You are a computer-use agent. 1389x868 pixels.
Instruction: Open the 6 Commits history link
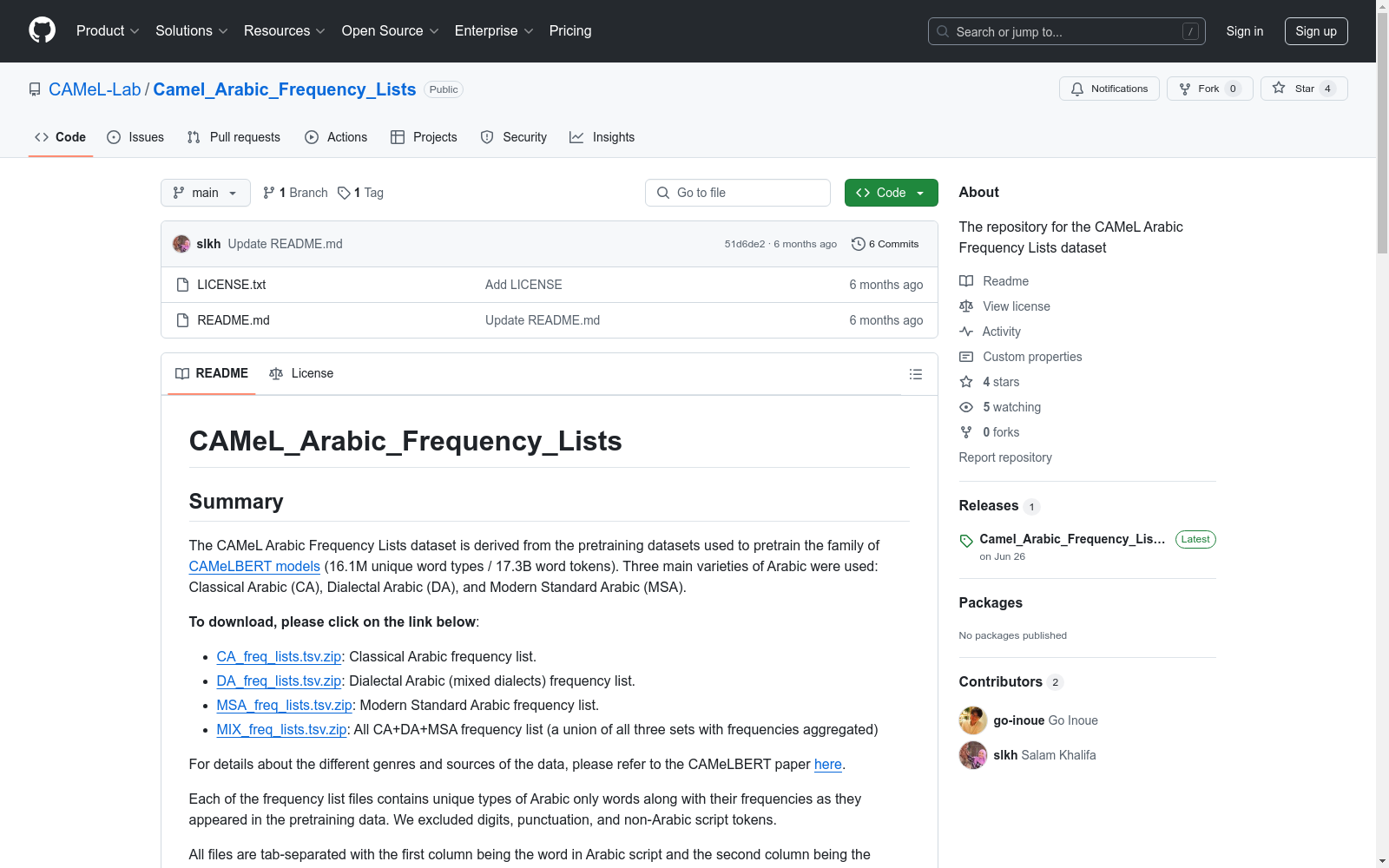click(885, 244)
